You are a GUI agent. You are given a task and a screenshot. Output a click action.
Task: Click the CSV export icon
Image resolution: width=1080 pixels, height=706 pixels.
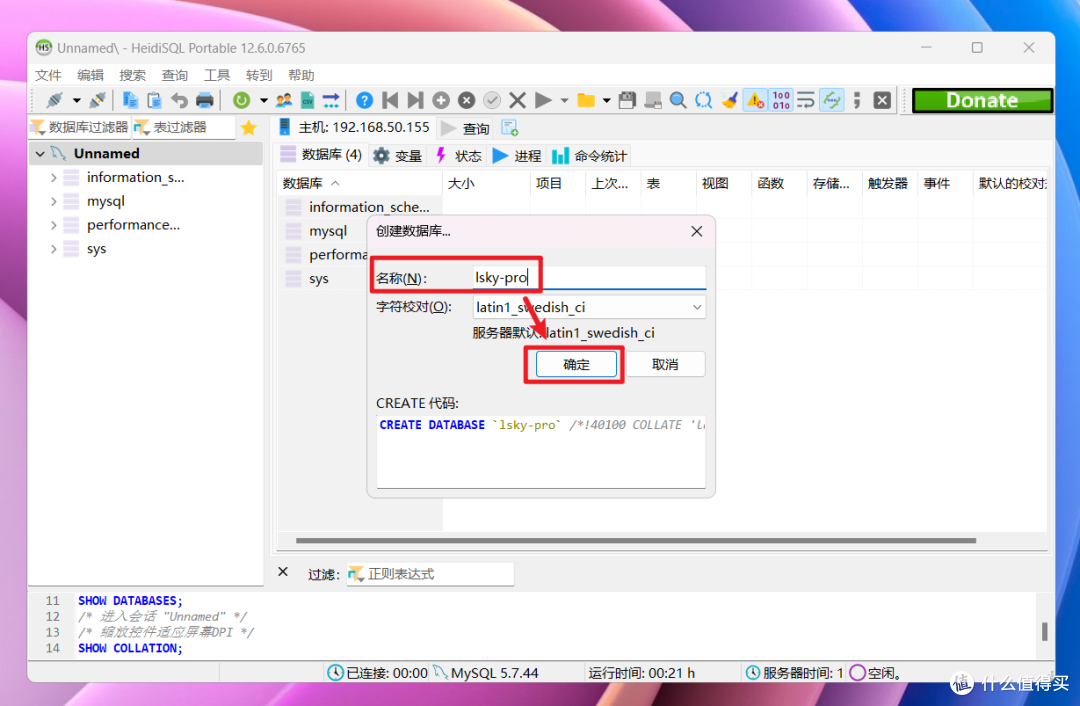point(307,101)
